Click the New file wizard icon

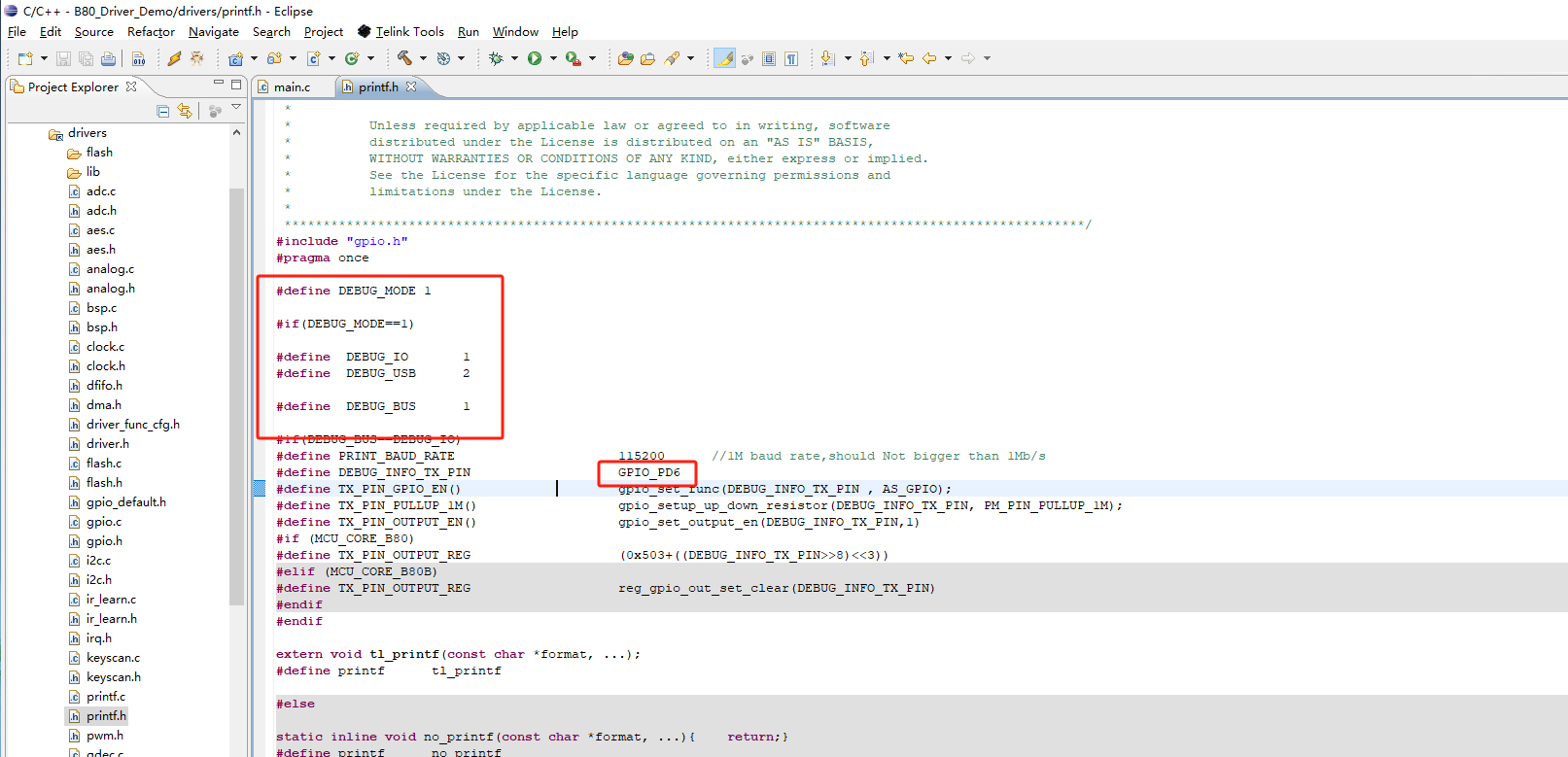25,58
